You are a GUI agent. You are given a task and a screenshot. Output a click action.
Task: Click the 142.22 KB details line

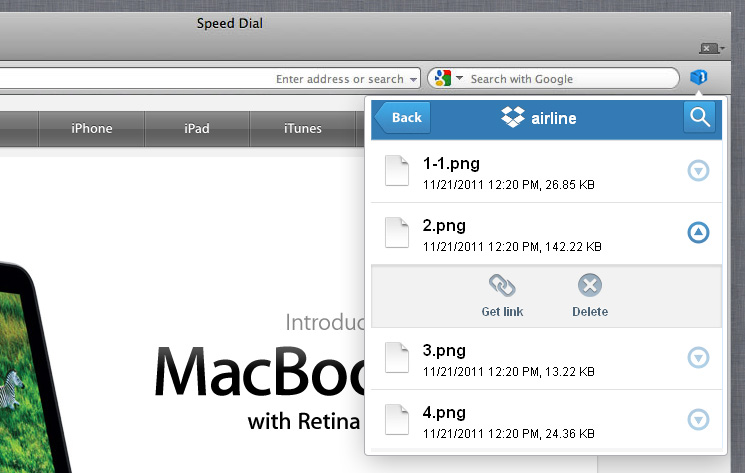pyautogui.click(x=512, y=247)
